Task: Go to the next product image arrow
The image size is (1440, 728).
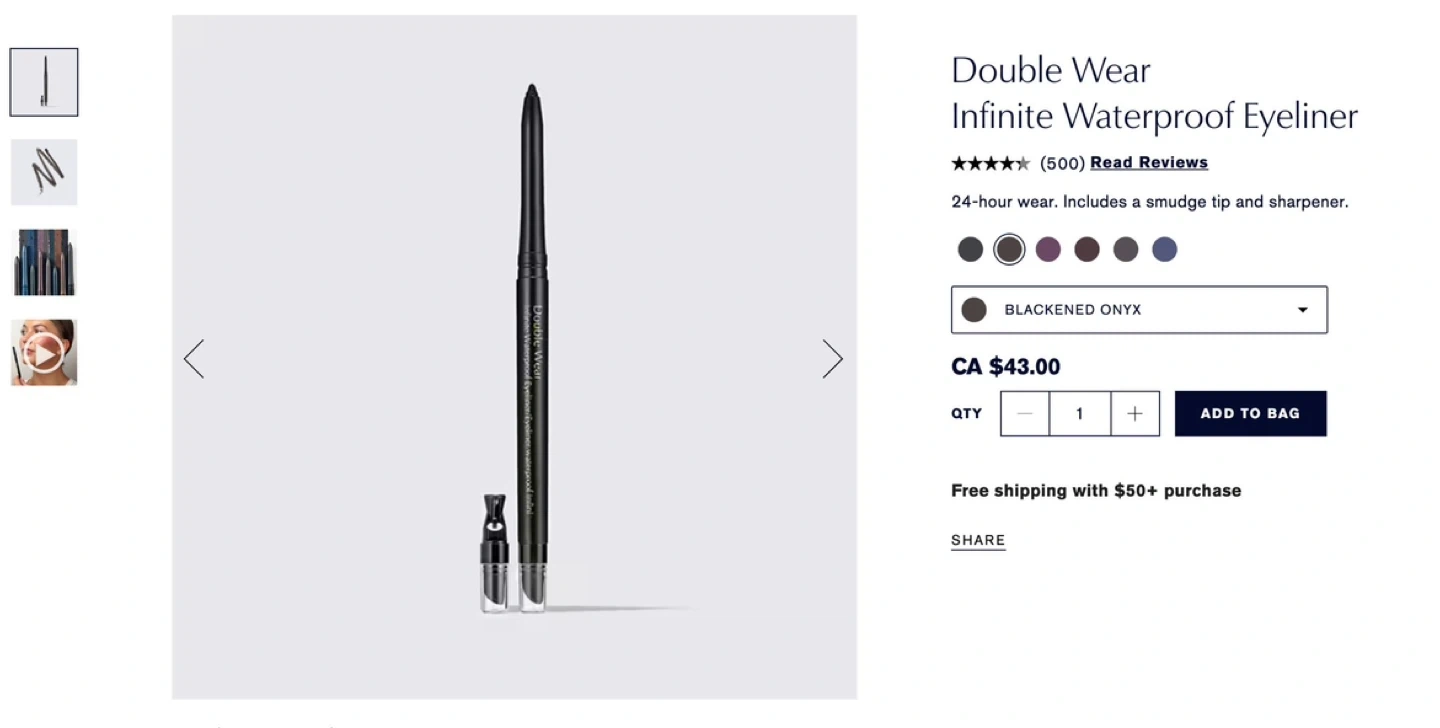Action: [x=832, y=359]
